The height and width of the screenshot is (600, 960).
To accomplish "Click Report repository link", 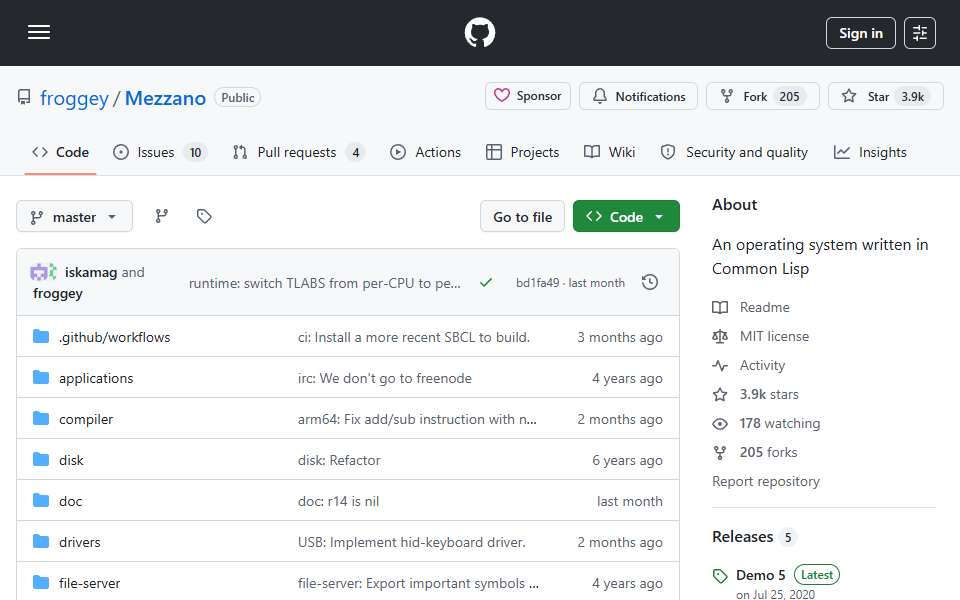I will click(766, 481).
